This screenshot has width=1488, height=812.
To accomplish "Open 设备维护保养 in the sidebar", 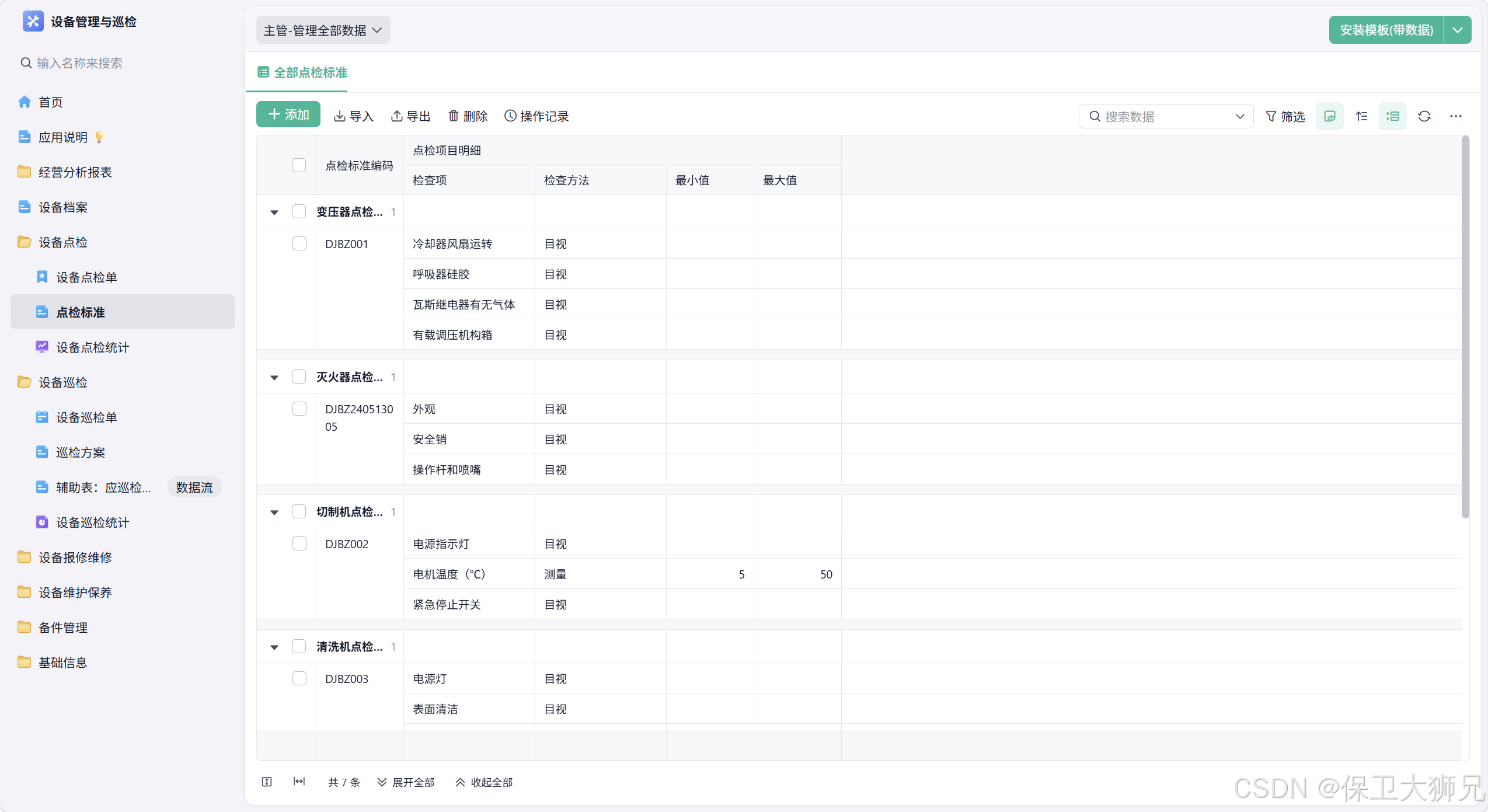I will (123, 593).
